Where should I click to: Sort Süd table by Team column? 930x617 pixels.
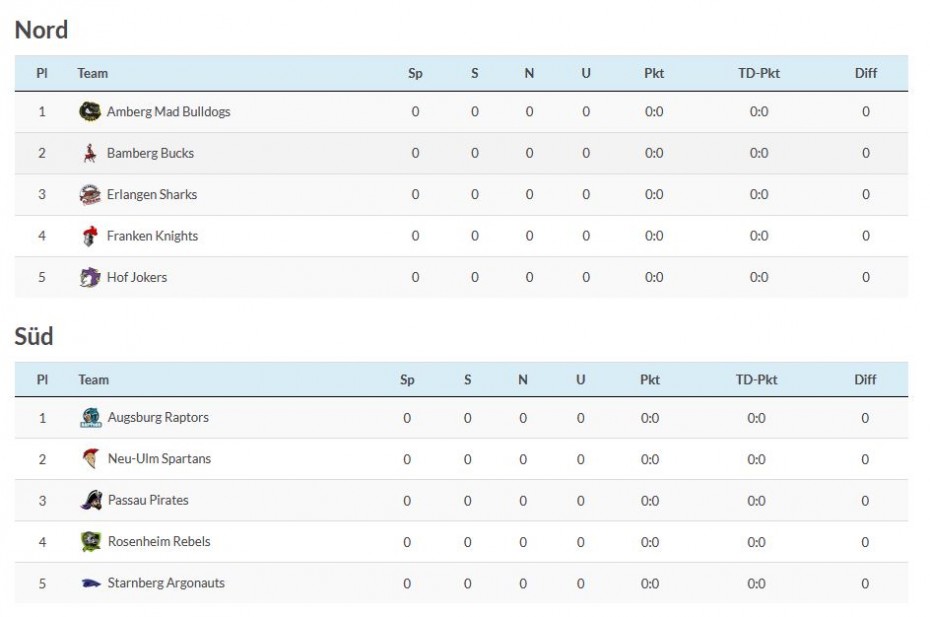(x=93, y=380)
